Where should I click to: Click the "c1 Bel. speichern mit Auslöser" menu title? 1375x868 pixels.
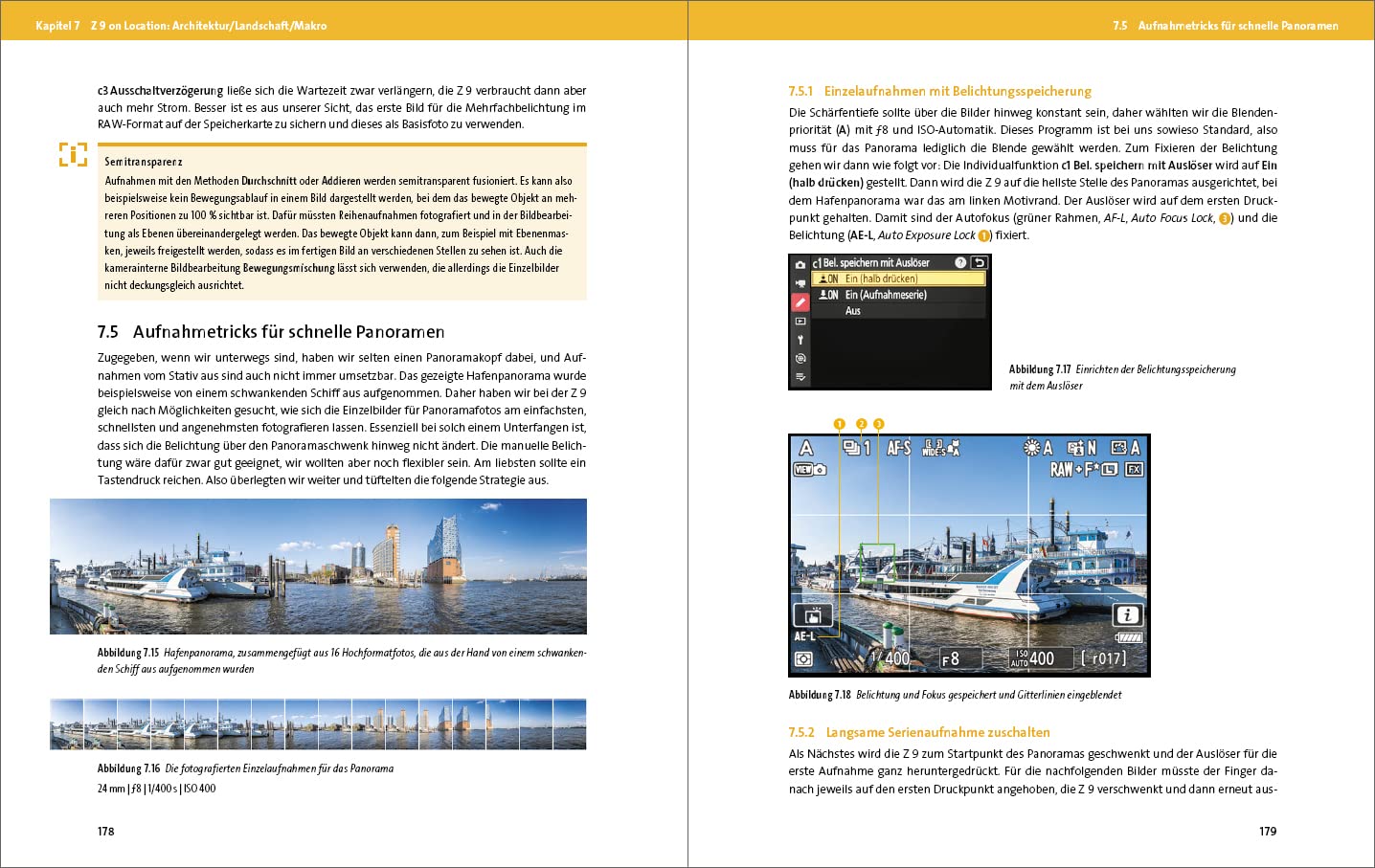[x=871, y=262]
